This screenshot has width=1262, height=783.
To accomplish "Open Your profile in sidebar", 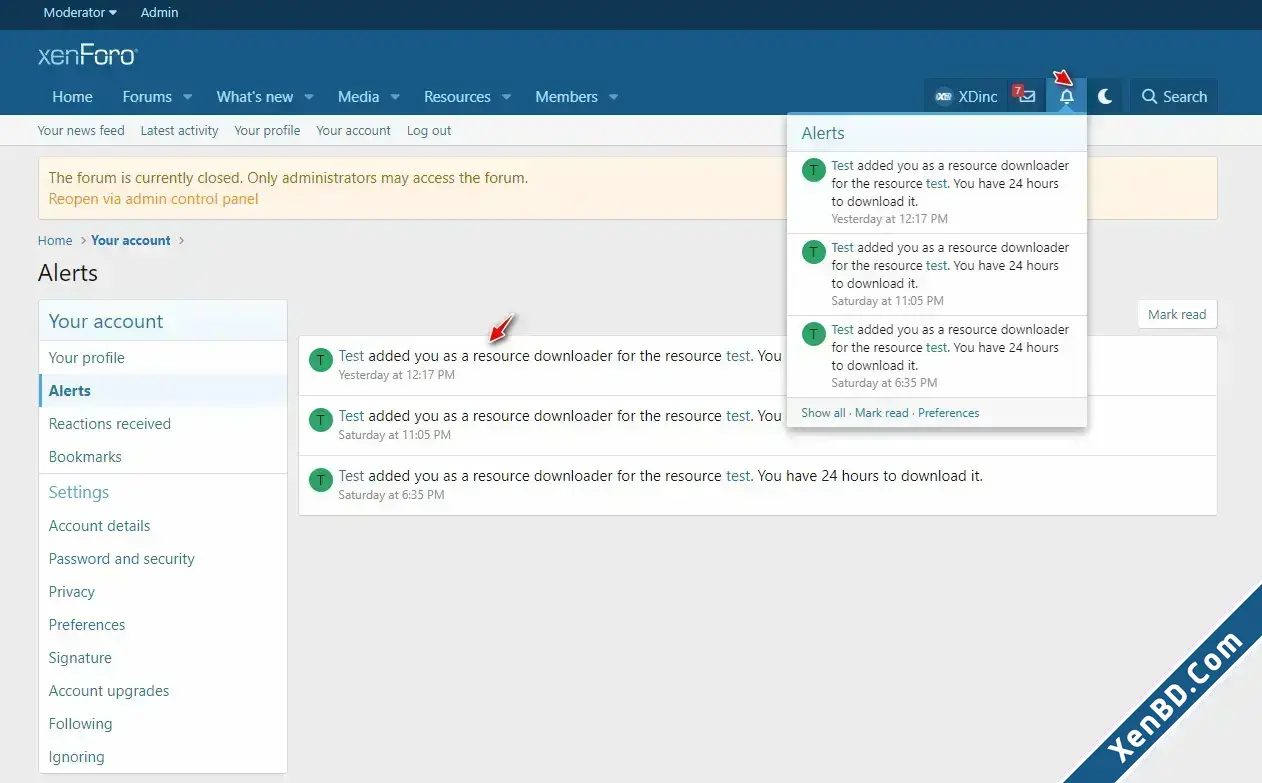I will 162,358.
